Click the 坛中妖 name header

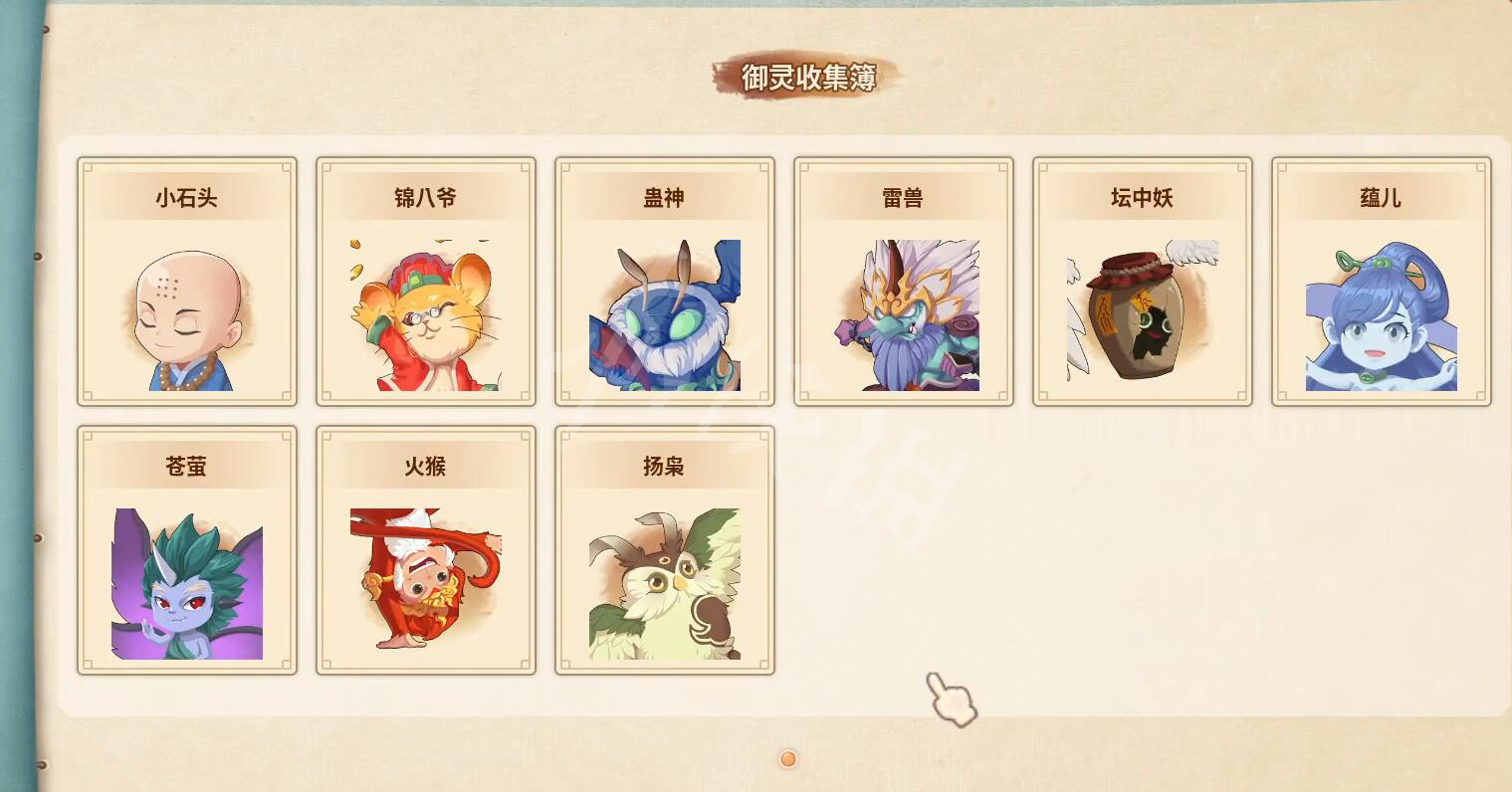[1142, 197]
